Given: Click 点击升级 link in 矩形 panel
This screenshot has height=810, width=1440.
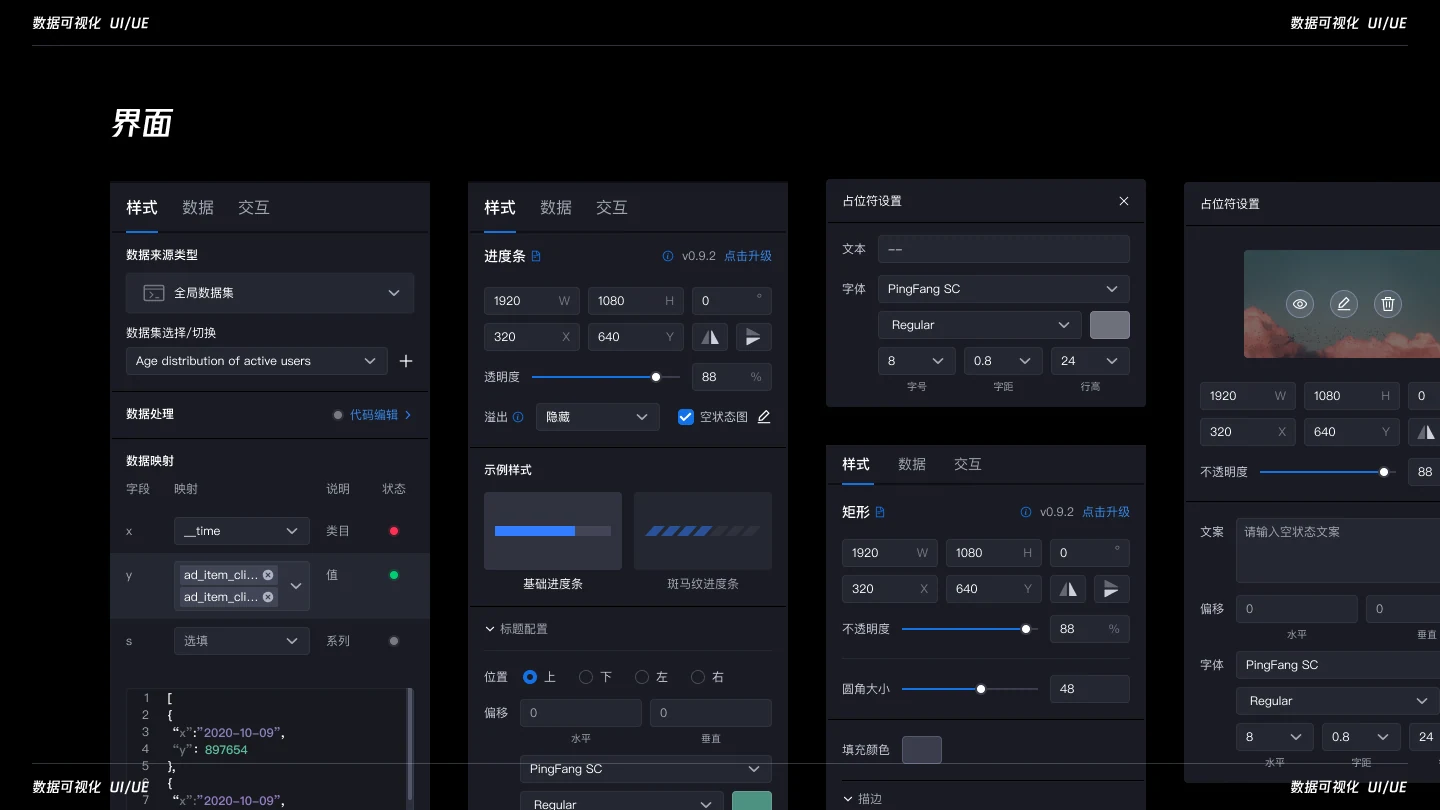Looking at the screenshot, I should 1106,512.
